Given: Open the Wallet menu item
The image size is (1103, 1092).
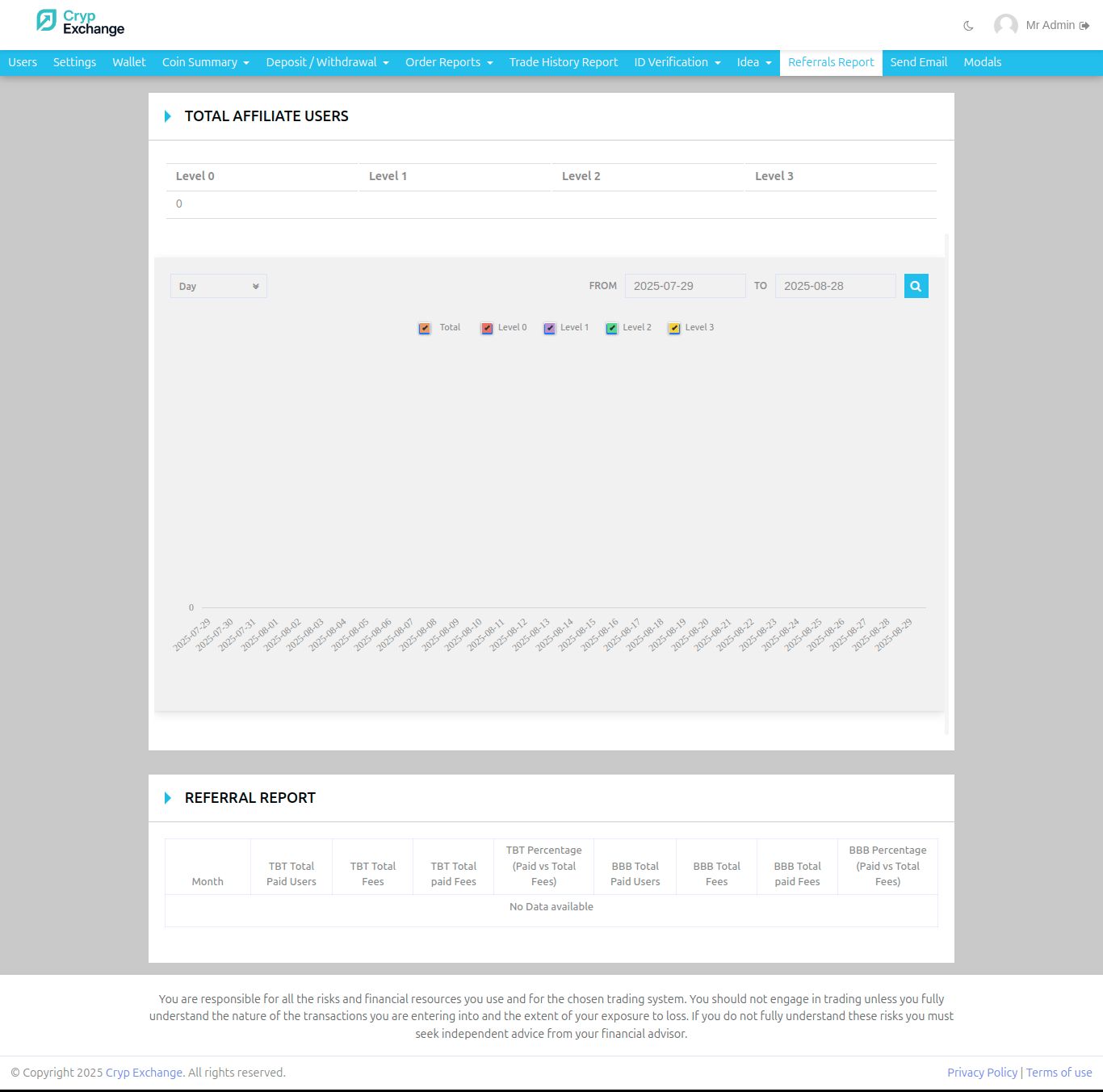Looking at the screenshot, I should pyautogui.click(x=129, y=62).
